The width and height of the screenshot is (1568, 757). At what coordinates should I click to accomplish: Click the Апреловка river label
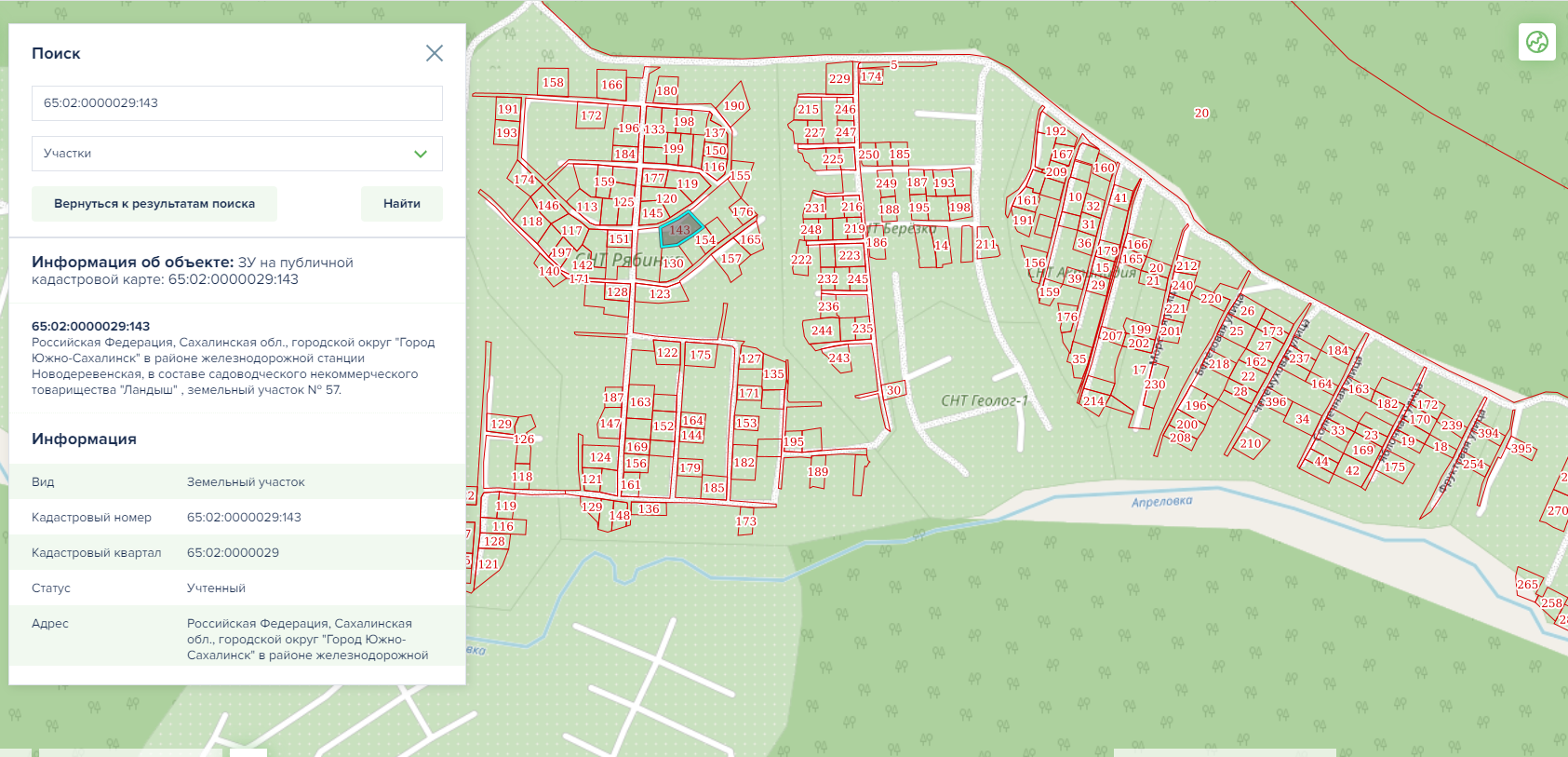pyautogui.click(x=1161, y=502)
